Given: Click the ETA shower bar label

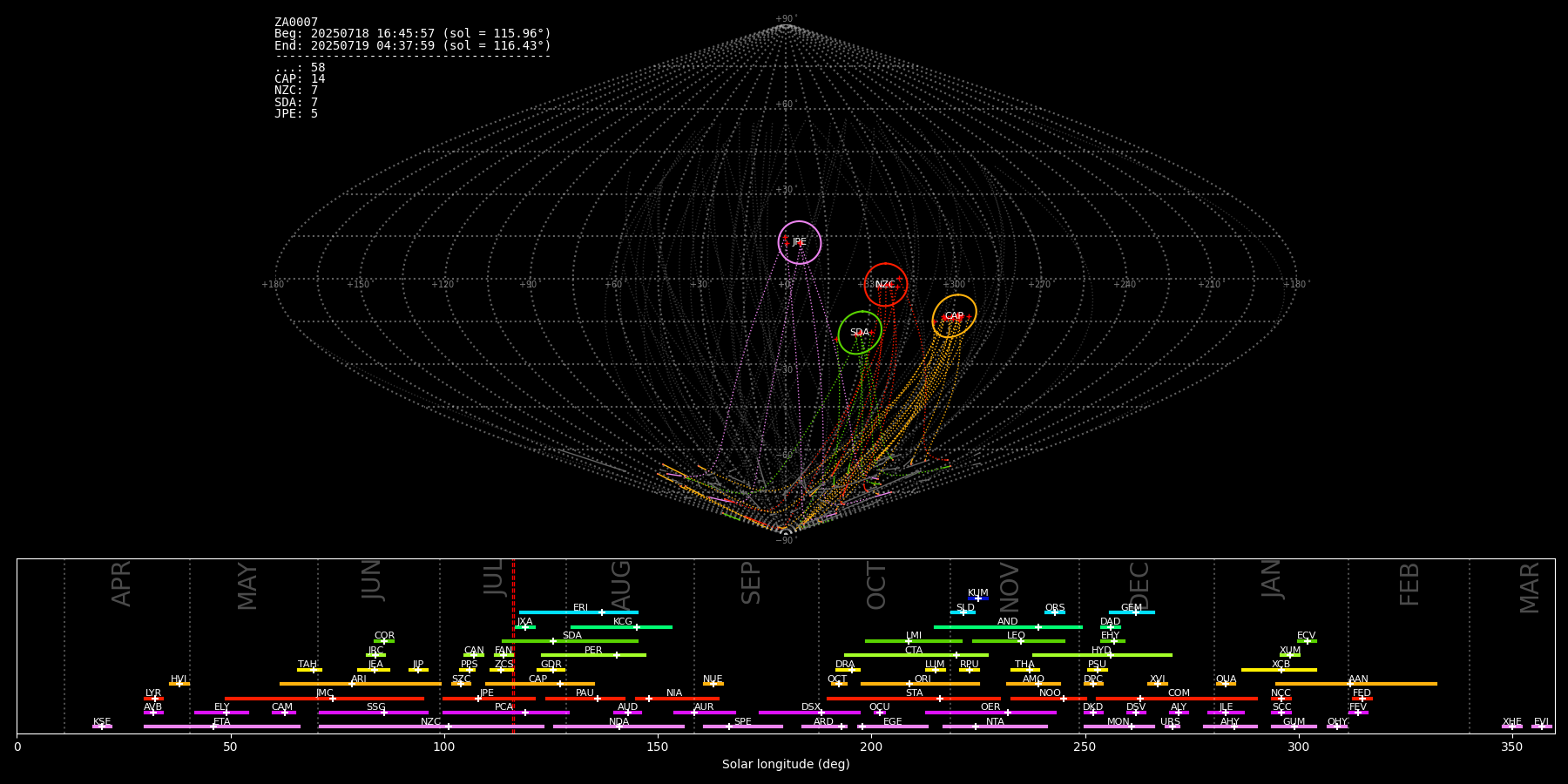Looking at the screenshot, I should tap(222, 722).
